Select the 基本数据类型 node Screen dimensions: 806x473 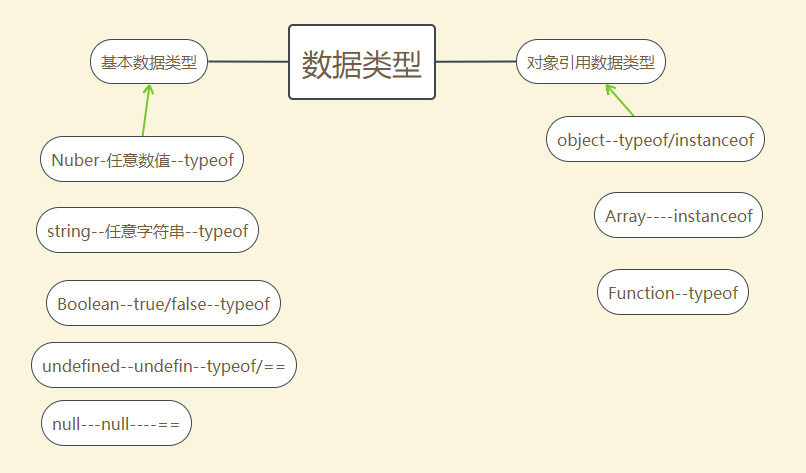point(149,62)
